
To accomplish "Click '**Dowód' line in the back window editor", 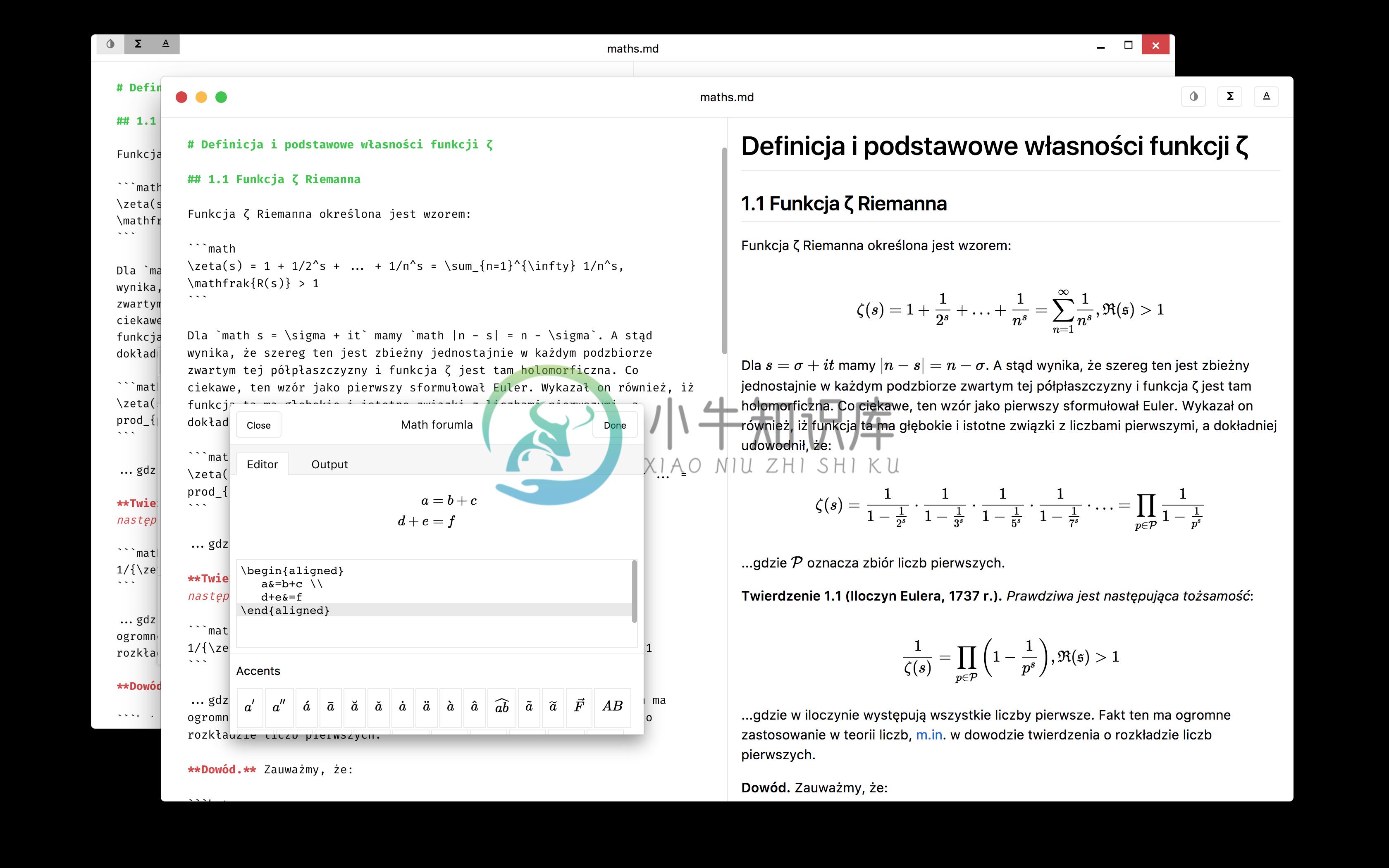I will click(139, 686).
